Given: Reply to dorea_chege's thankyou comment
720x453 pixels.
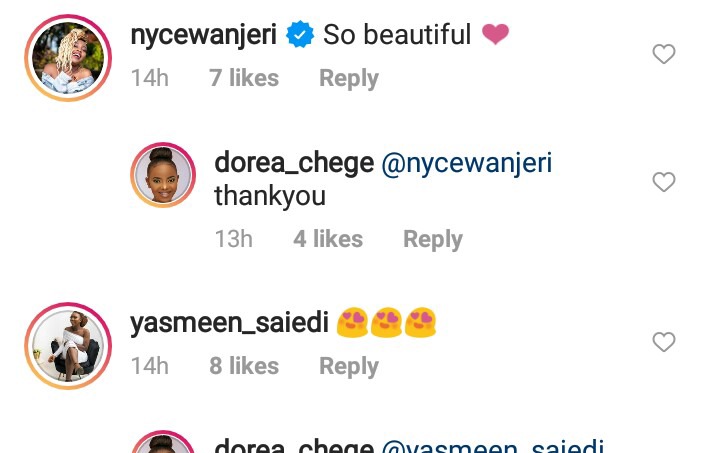Looking at the screenshot, I should click(433, 239).
